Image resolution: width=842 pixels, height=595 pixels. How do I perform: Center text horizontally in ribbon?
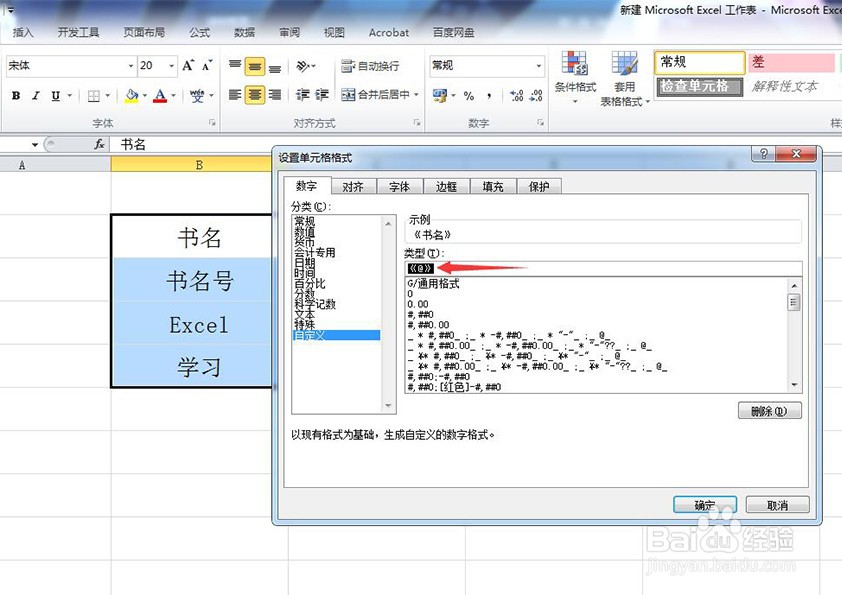coord(255,95)
